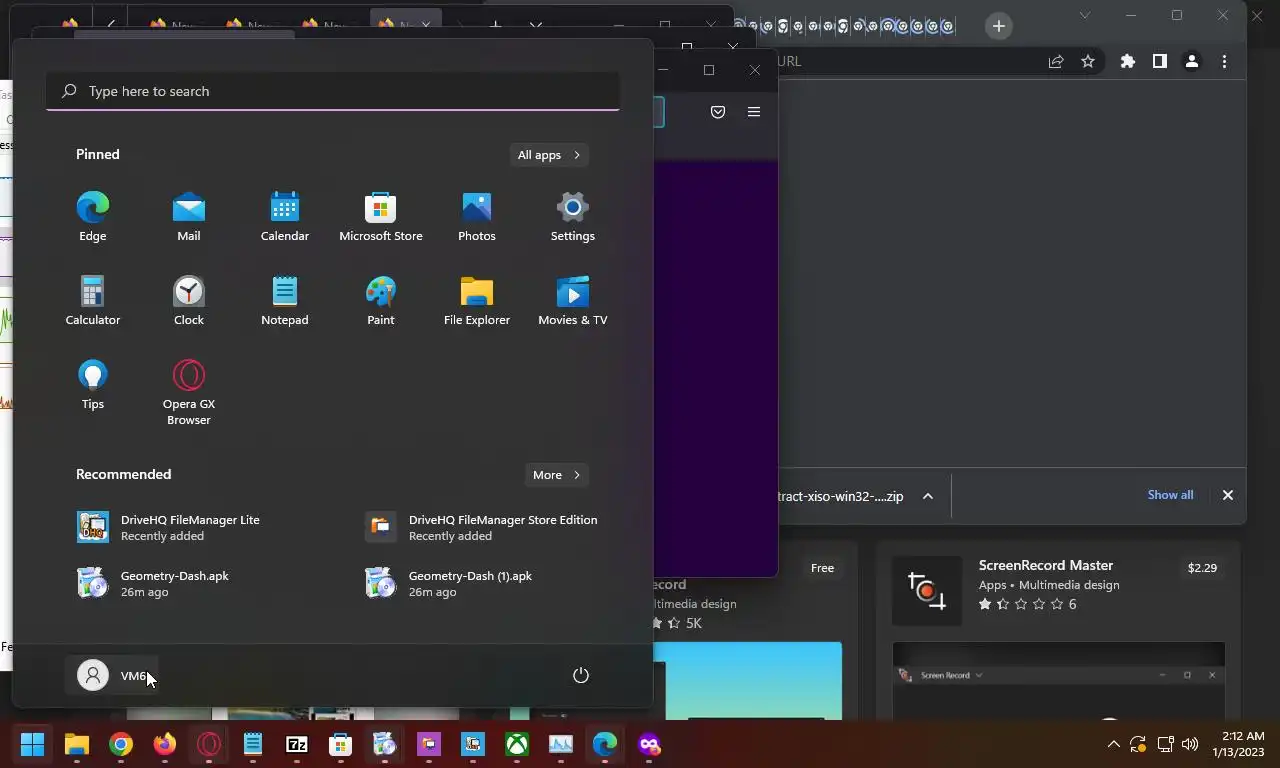
Task: Open the VM user account menu
Action: click(112, 675)
